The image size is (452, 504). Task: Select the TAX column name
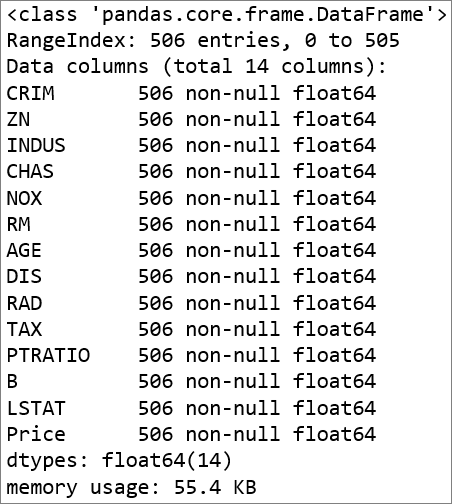(24, 329)
